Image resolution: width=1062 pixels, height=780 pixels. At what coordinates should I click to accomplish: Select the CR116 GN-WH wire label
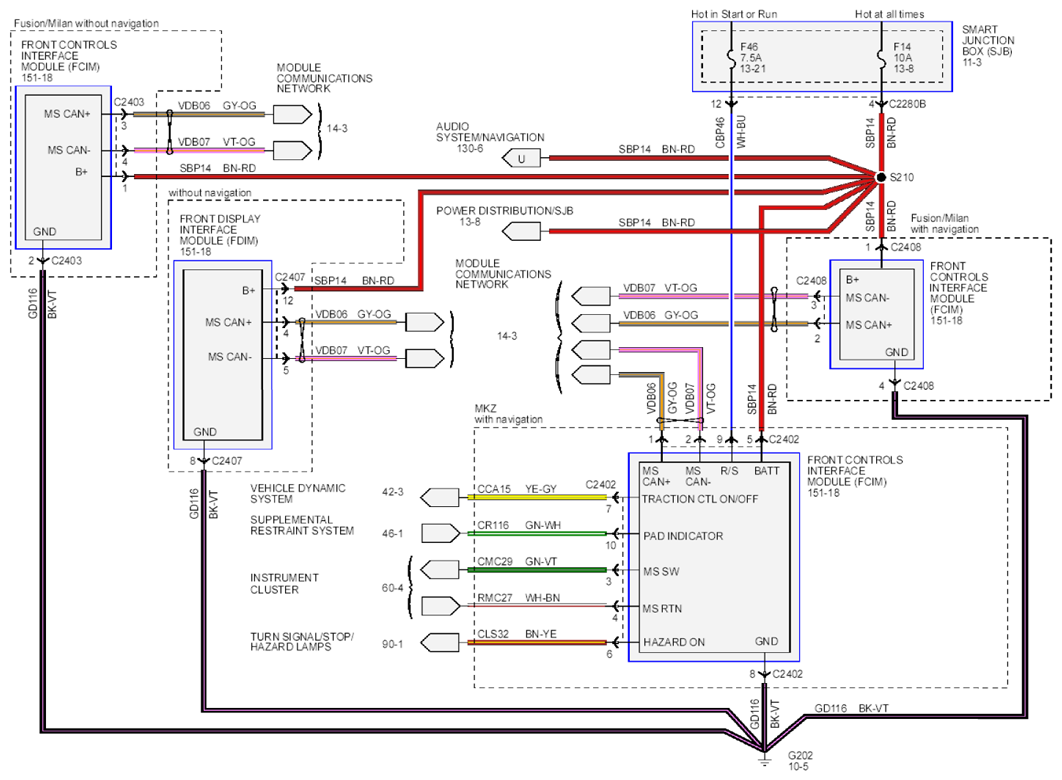(x=519, y=525)
